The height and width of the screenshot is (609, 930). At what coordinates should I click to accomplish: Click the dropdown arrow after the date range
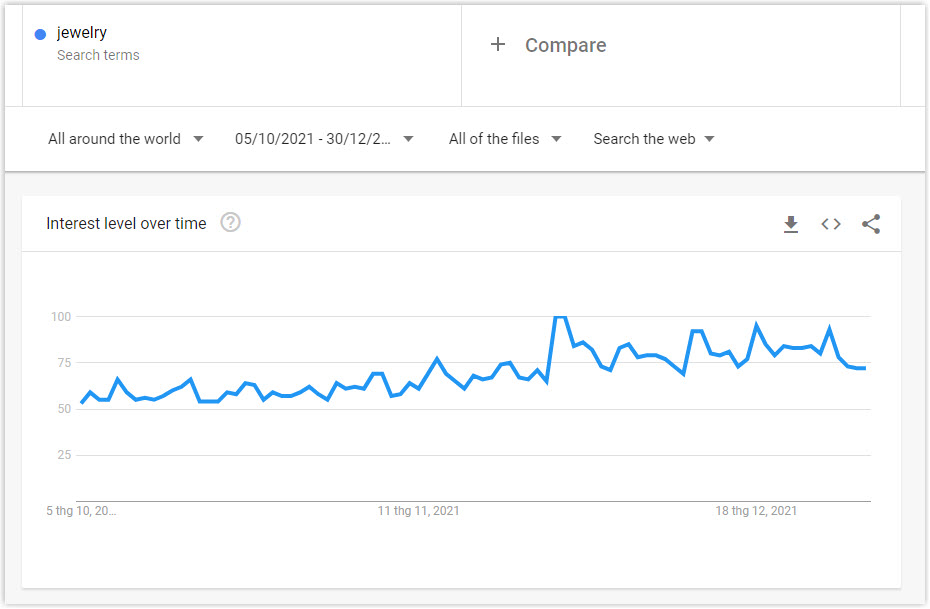(408, 139)
